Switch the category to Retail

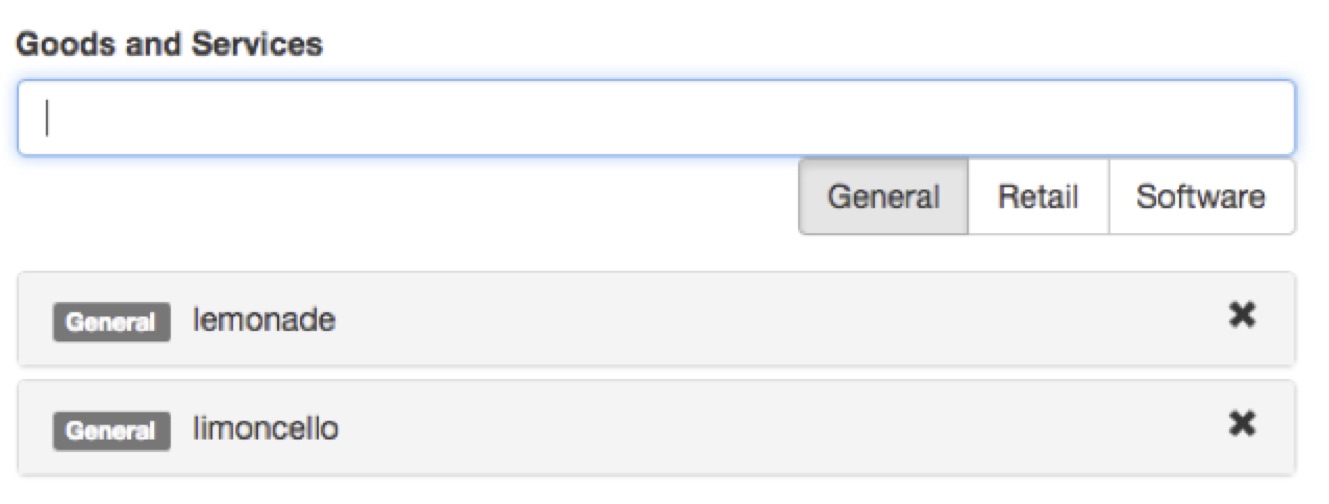tap(1038, 197)
